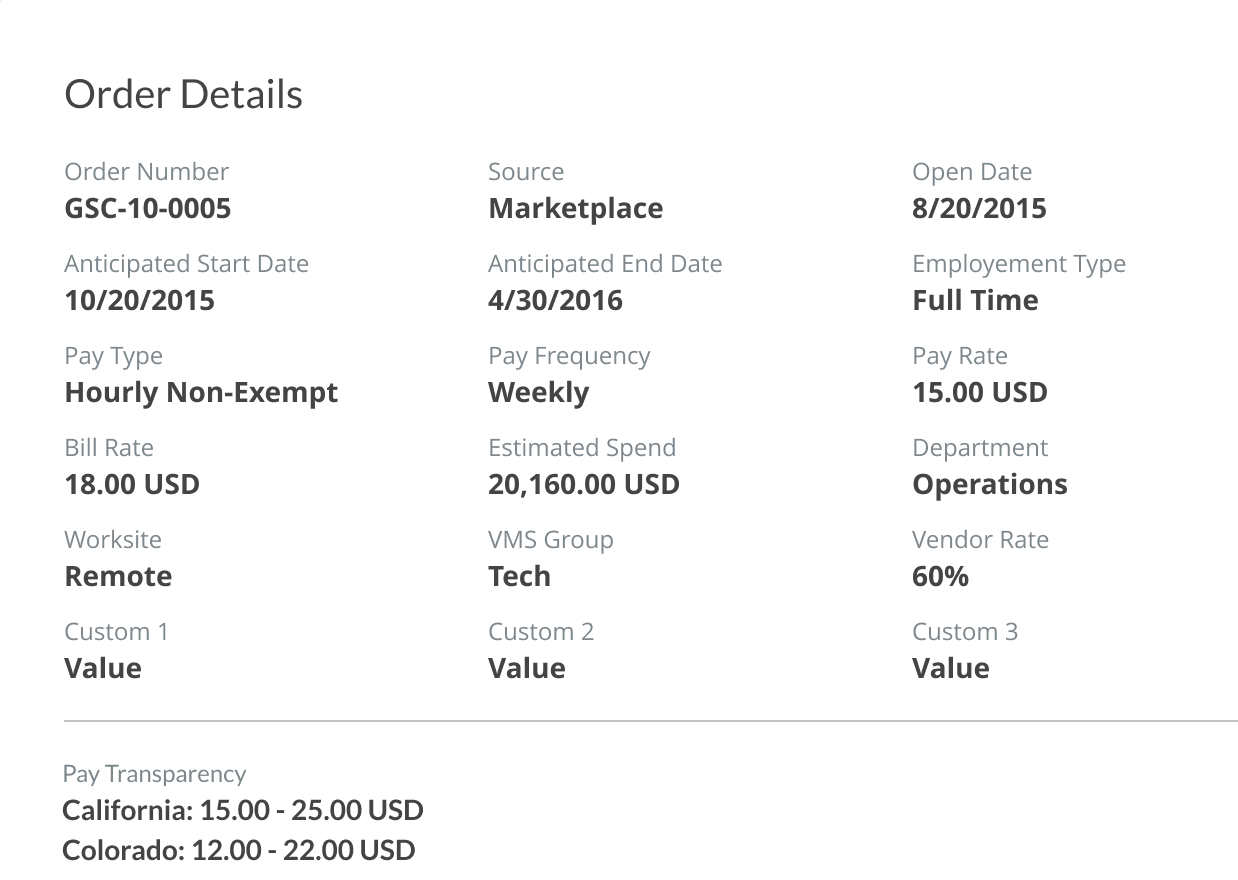Select start date 10/20/2015

(x=140, y=300)
